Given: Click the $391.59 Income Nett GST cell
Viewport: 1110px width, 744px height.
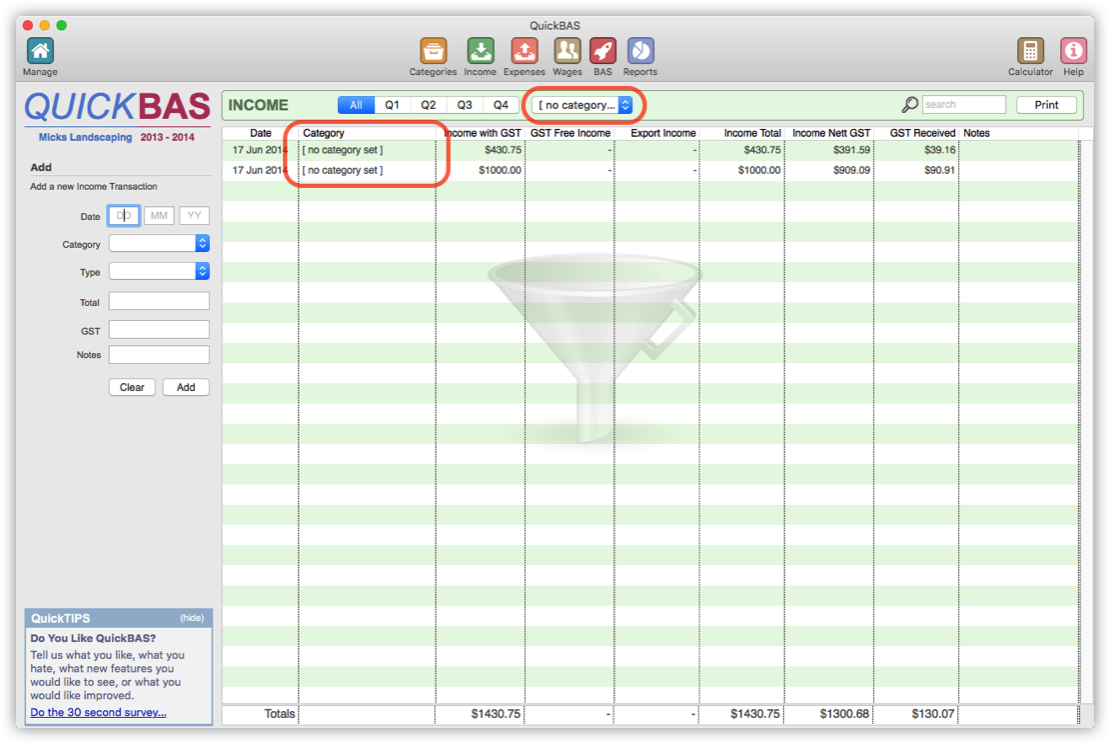Looking at the screenshot, I should [829, 150].
